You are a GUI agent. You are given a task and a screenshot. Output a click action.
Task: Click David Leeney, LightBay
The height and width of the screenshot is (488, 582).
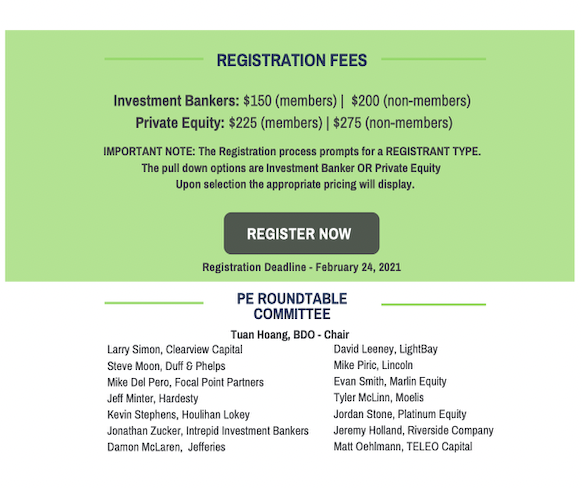pyautogui.click(x=386, y=349)
